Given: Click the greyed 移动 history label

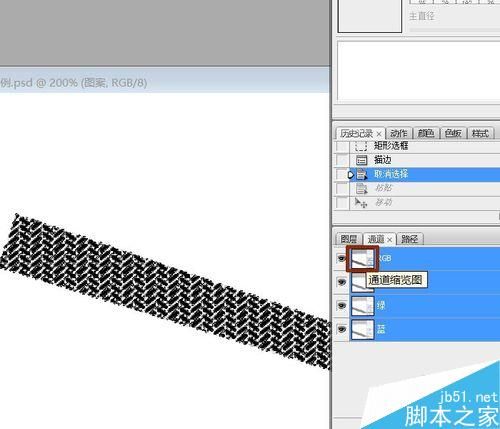Looking at the screenshot, I should pyautogui.click(x=384, y=202).
